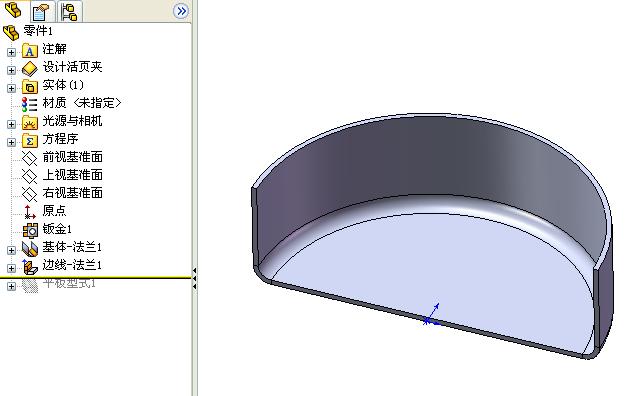This screenshot has height=396, width=633.
Task: Switch to the PropertyManager tab
Action: [x=41, y=12]
